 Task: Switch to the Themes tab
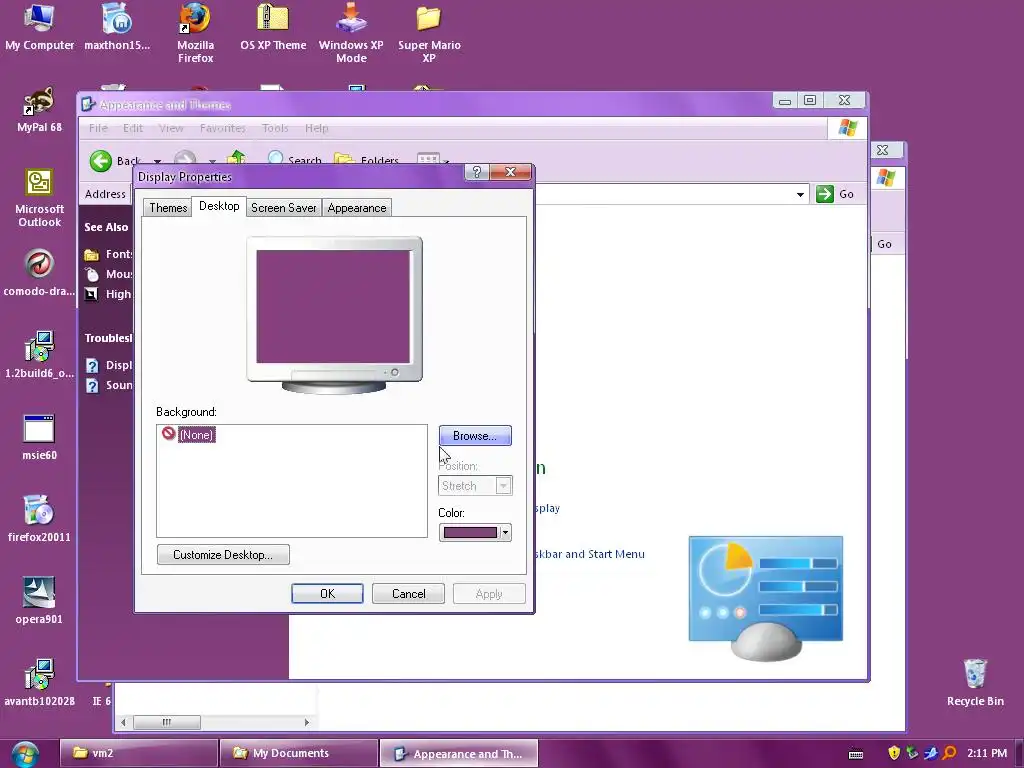[168, 208]
